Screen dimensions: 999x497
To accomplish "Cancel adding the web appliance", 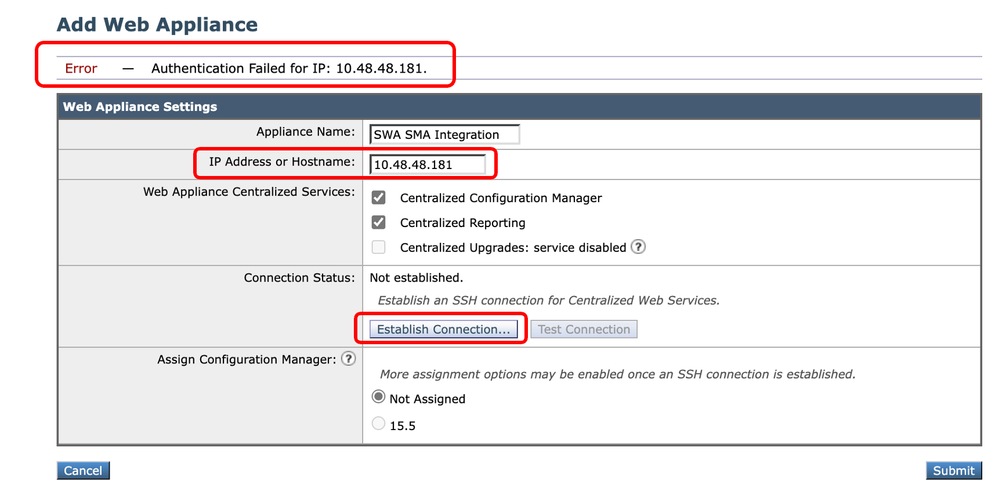I will (83, 470).
